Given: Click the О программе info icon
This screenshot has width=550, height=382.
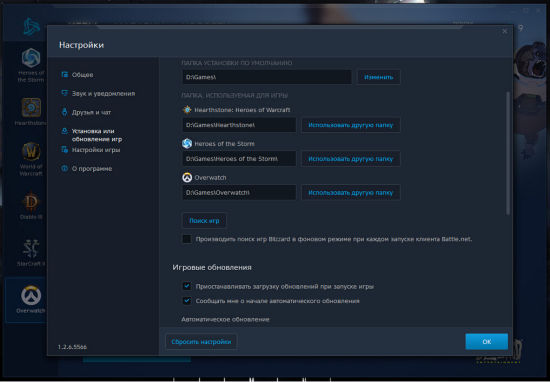Looking at the screenshot, I should pos(65,168).
